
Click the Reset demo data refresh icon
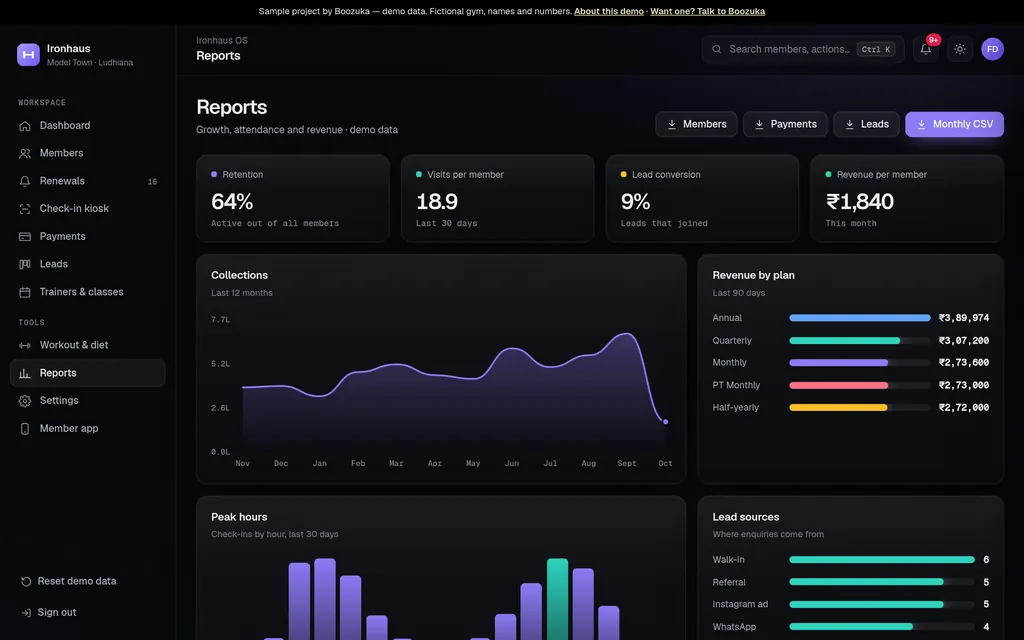tap(26, 581)
